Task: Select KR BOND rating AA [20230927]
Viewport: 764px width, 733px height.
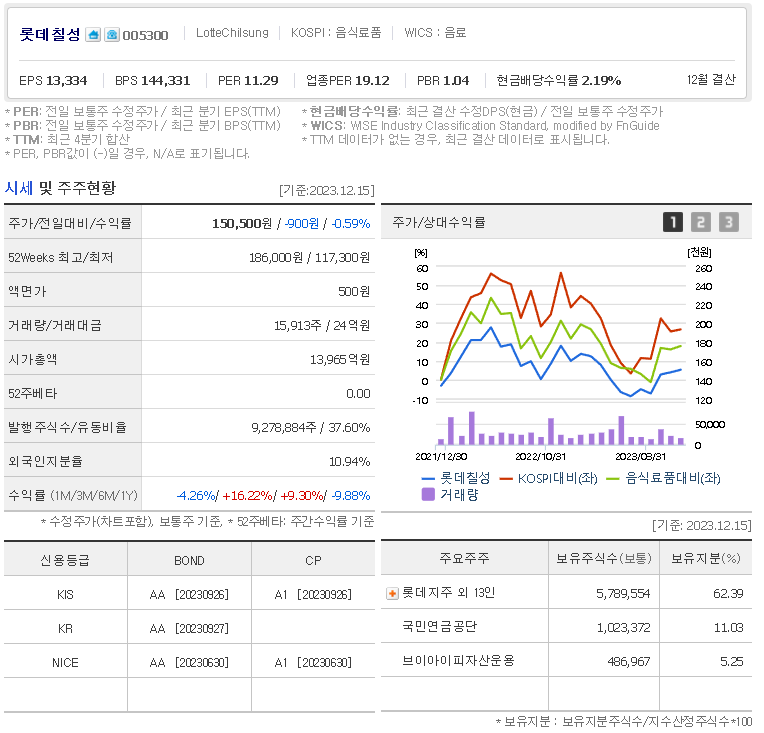Action: pos(189,629)
